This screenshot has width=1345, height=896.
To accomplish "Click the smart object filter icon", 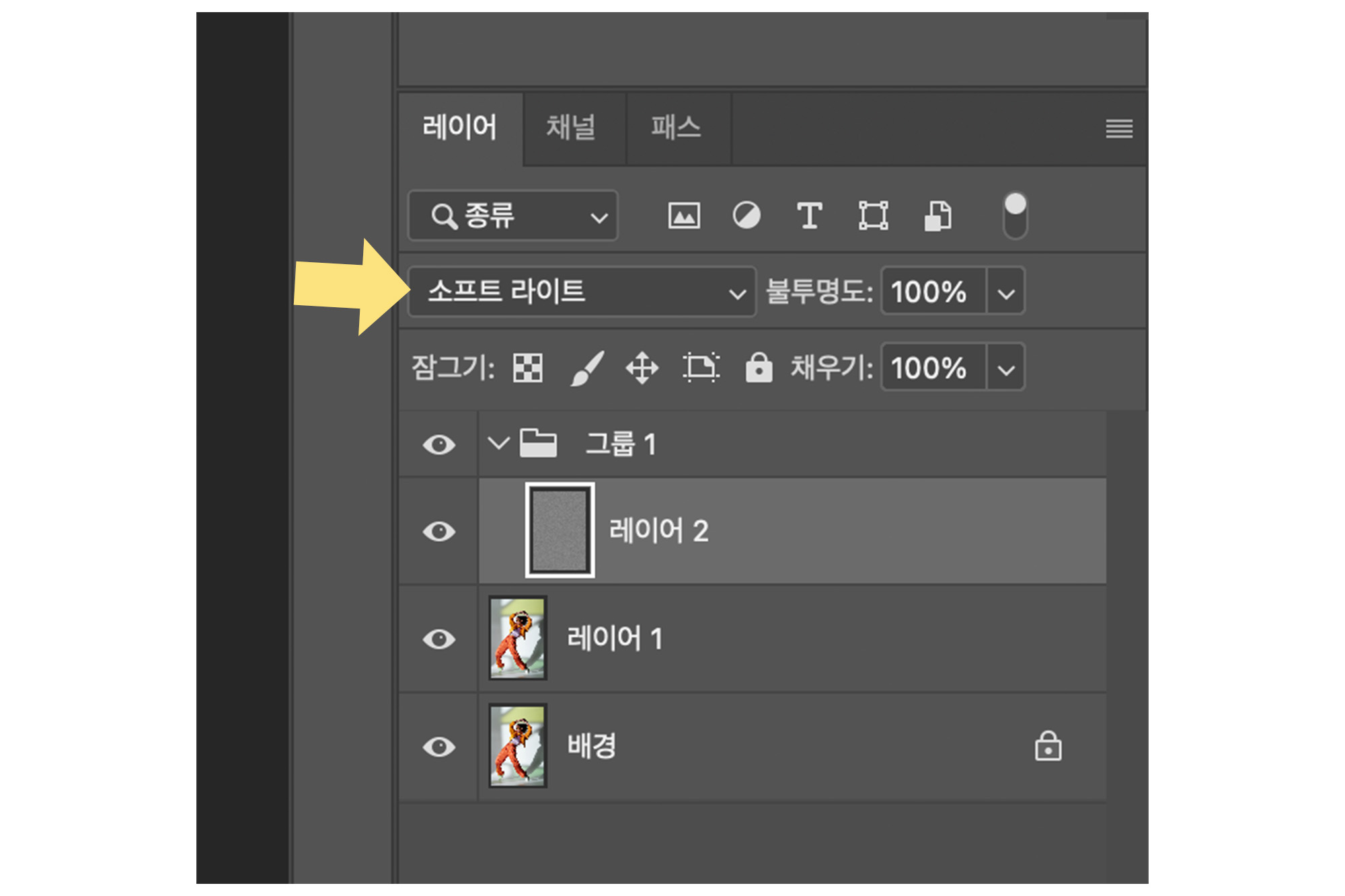I will (937, 216).
